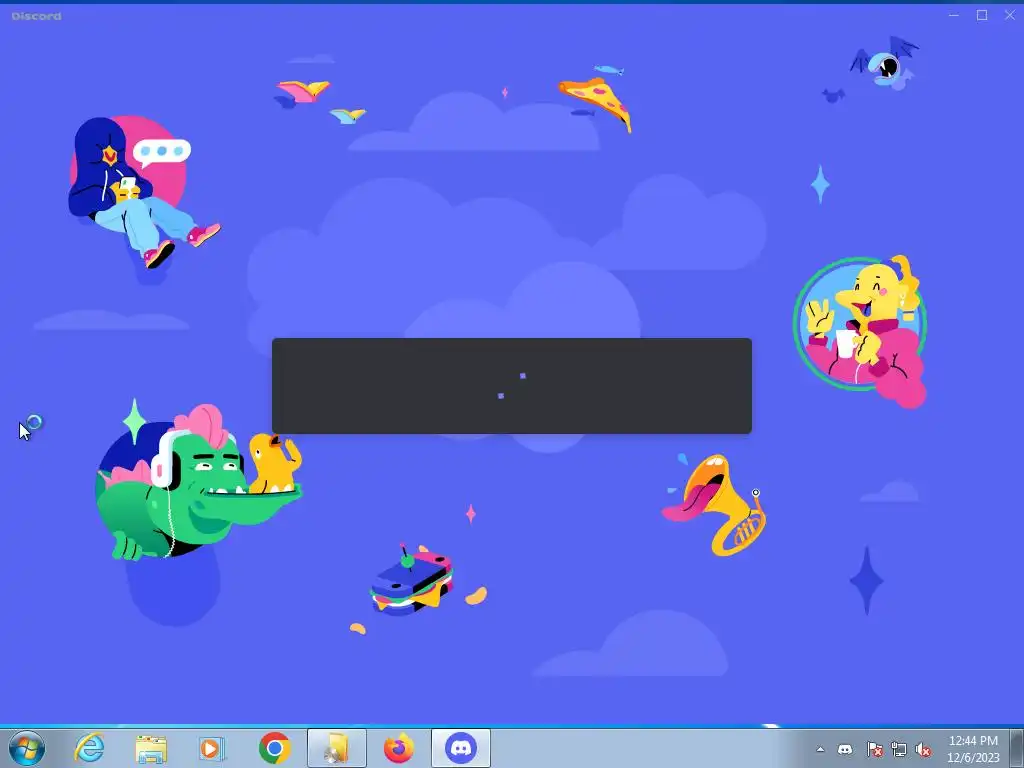Select the open folder window taskbar button
The height and width of the screenshot is (768, 1024).
point(336,748)
